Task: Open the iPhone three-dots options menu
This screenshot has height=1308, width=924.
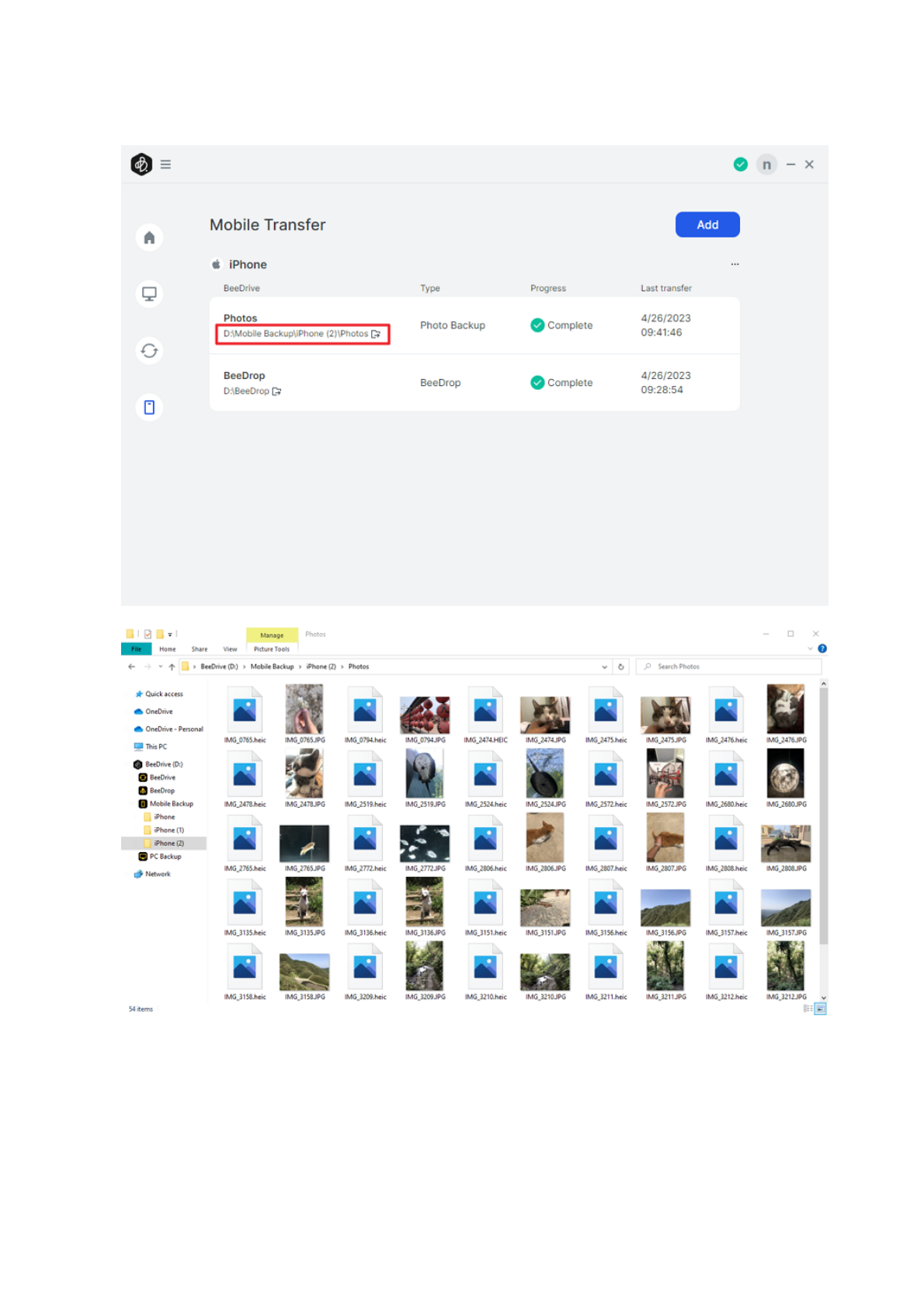Action: pos(735,264)
